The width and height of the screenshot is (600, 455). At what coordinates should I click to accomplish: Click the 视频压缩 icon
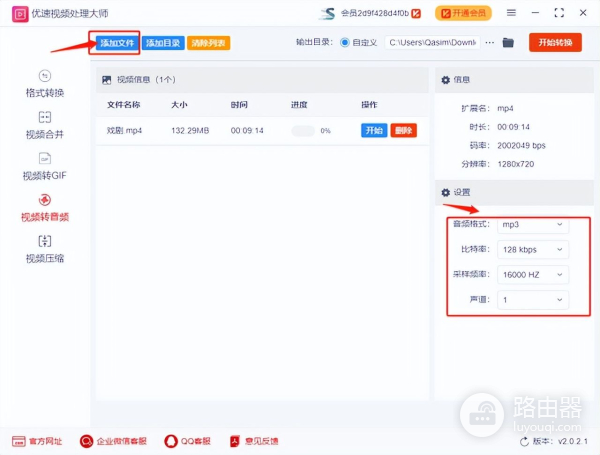[x=45, y=241]
